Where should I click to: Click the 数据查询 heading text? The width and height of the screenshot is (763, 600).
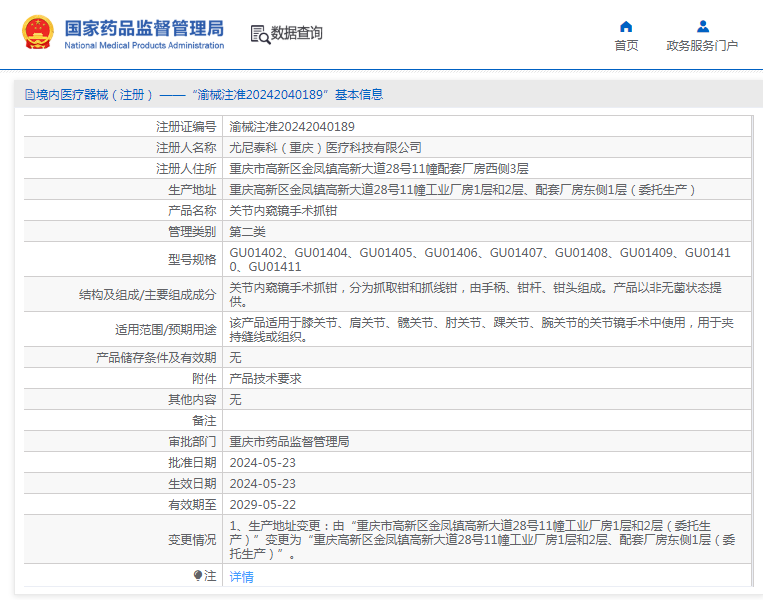pyautogui.click(x=296, y=33)
